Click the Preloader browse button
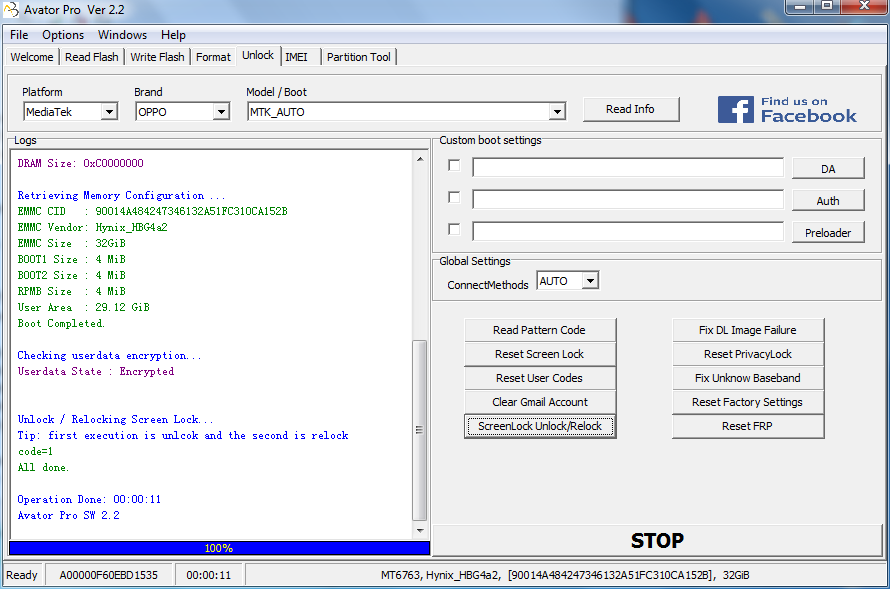Screen dimensions: 890x589 pos(828,232)
